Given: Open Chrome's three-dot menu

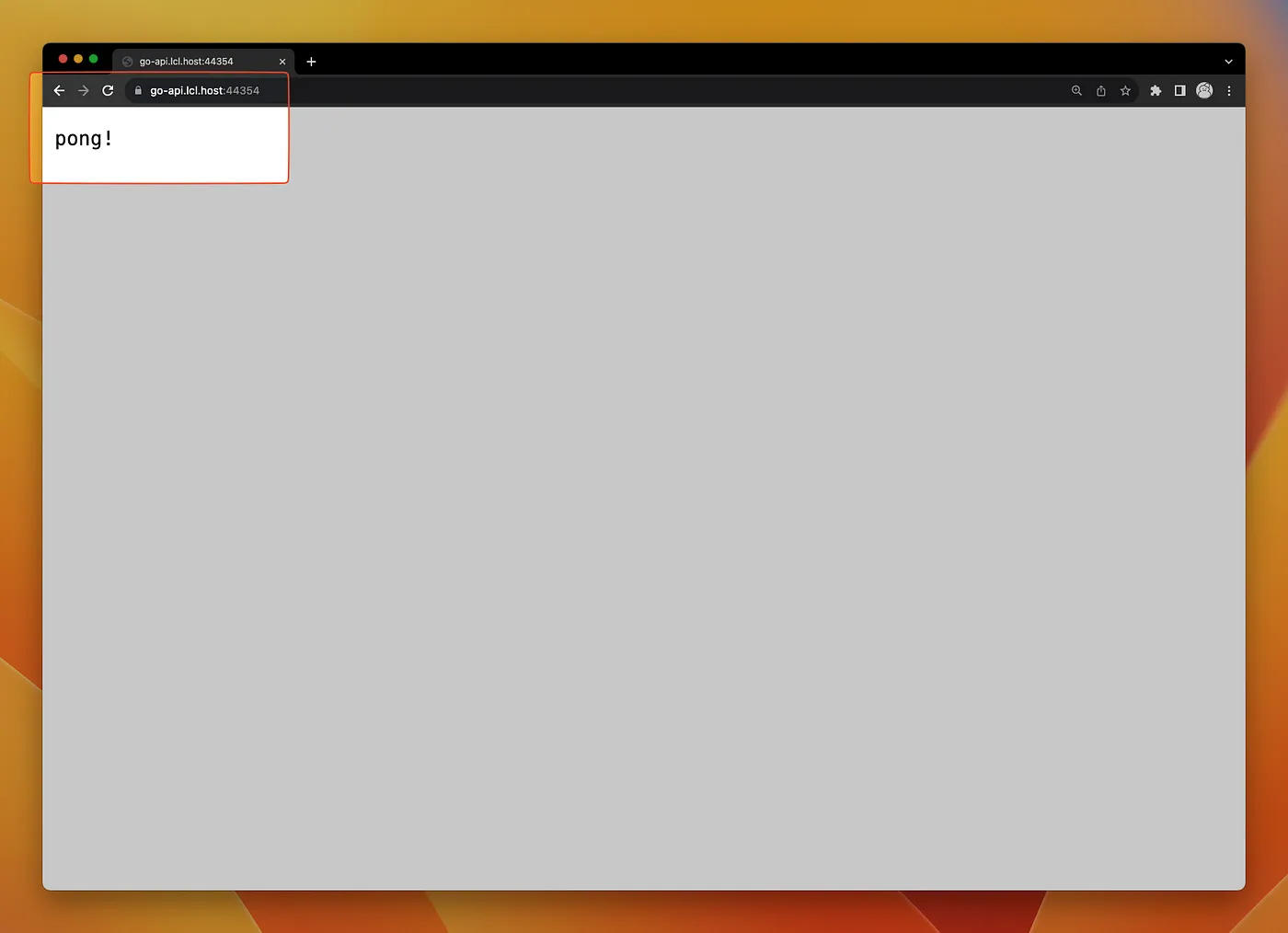Looking at the screenshot, I should point(1229,90).
